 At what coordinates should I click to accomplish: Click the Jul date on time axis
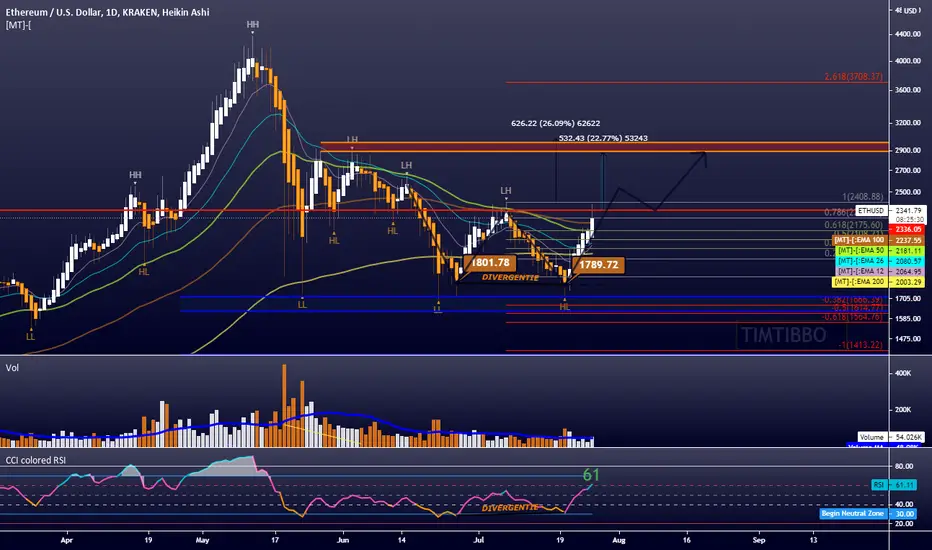[x=479, y=540]
